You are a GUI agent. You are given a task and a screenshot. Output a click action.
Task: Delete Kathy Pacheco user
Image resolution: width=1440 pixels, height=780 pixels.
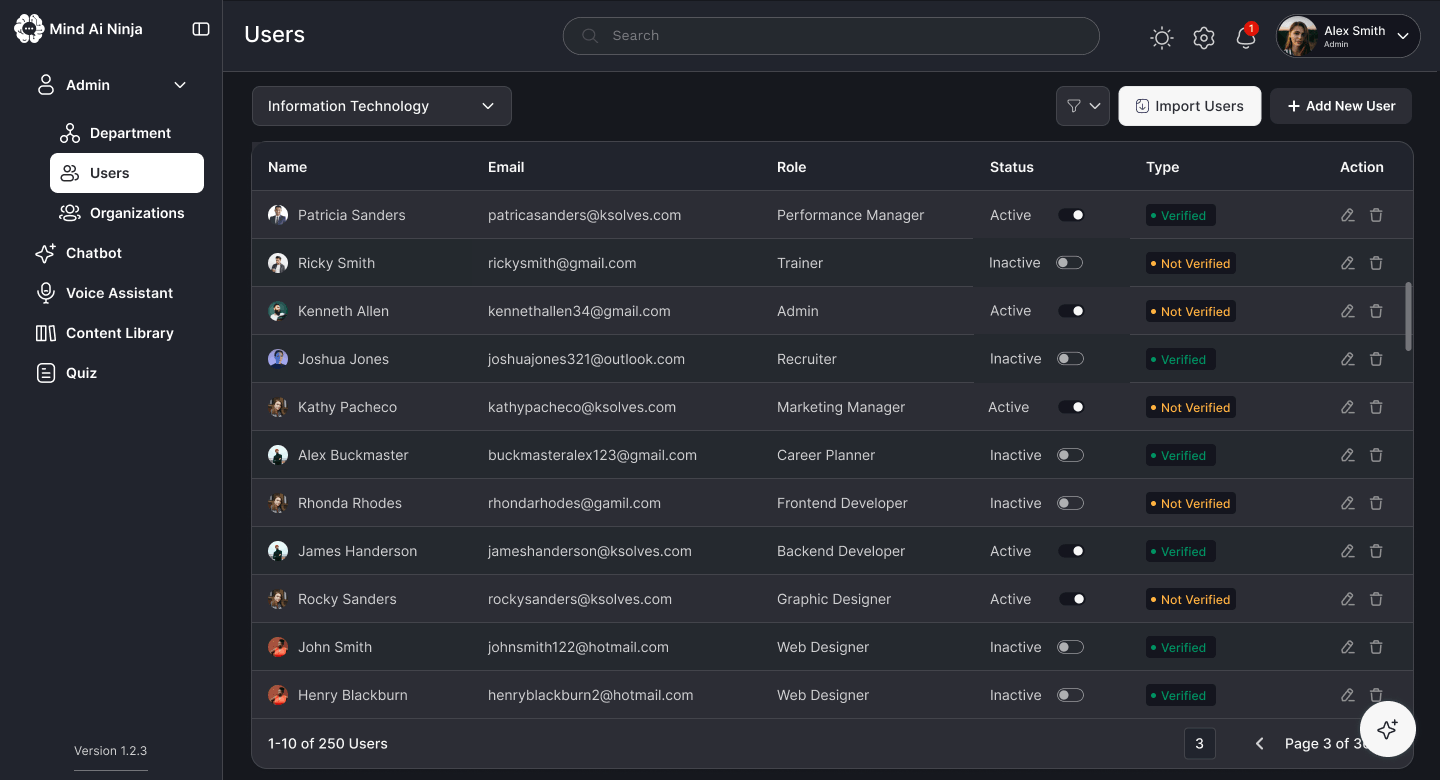point(1376,407)
